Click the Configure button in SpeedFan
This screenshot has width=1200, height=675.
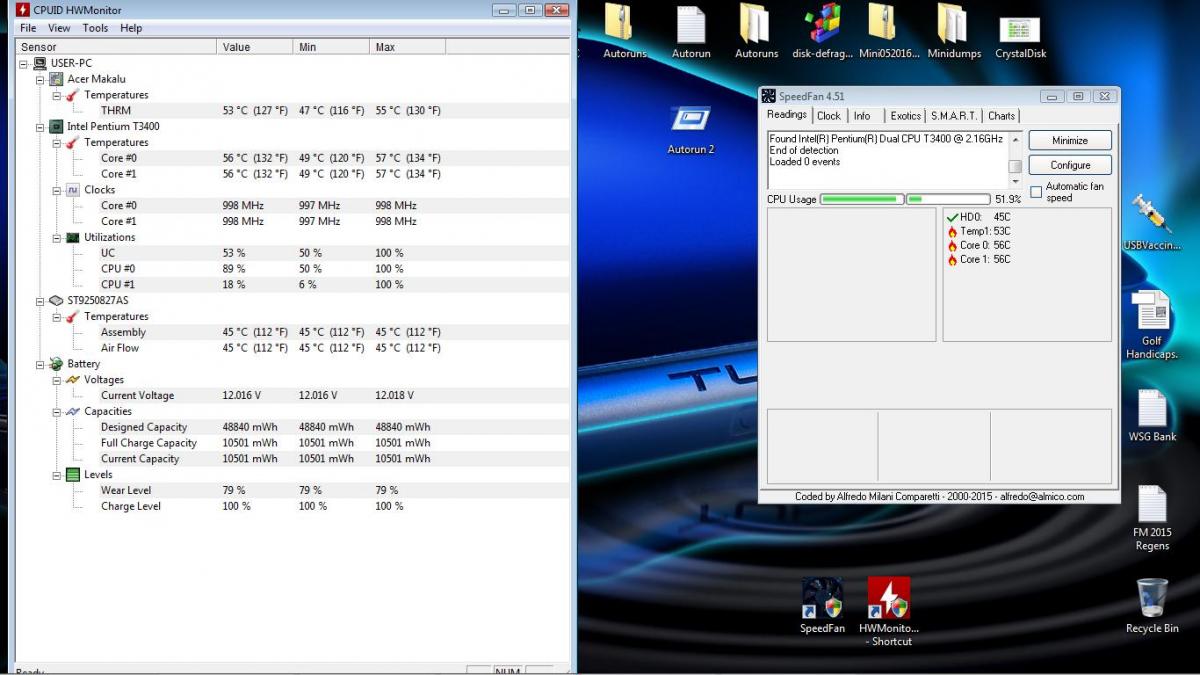(1070, 165)
